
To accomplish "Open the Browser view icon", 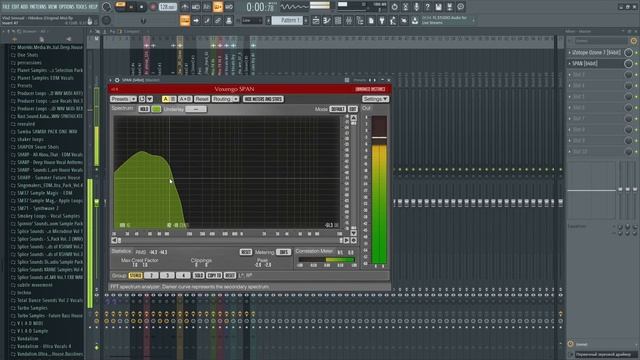I will tap(360, 20).
